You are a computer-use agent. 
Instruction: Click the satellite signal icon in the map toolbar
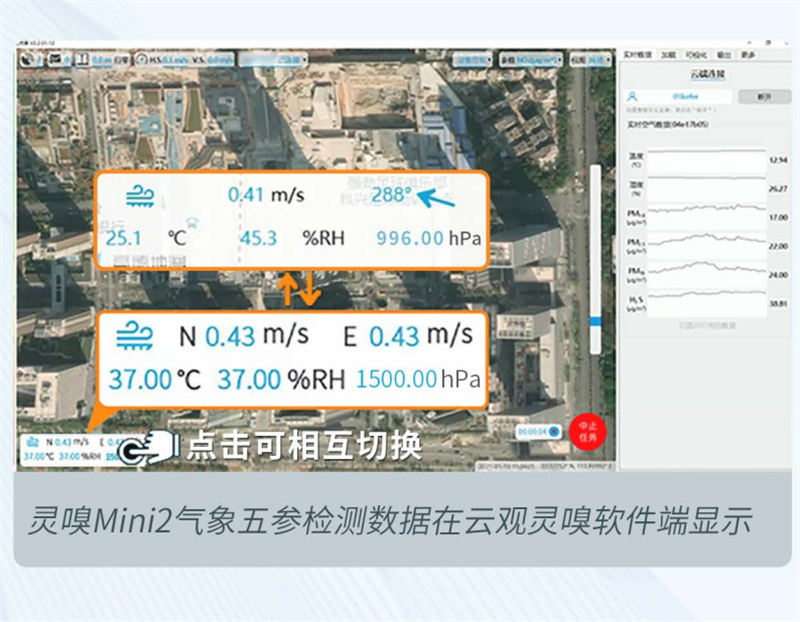tap(27, 60)
